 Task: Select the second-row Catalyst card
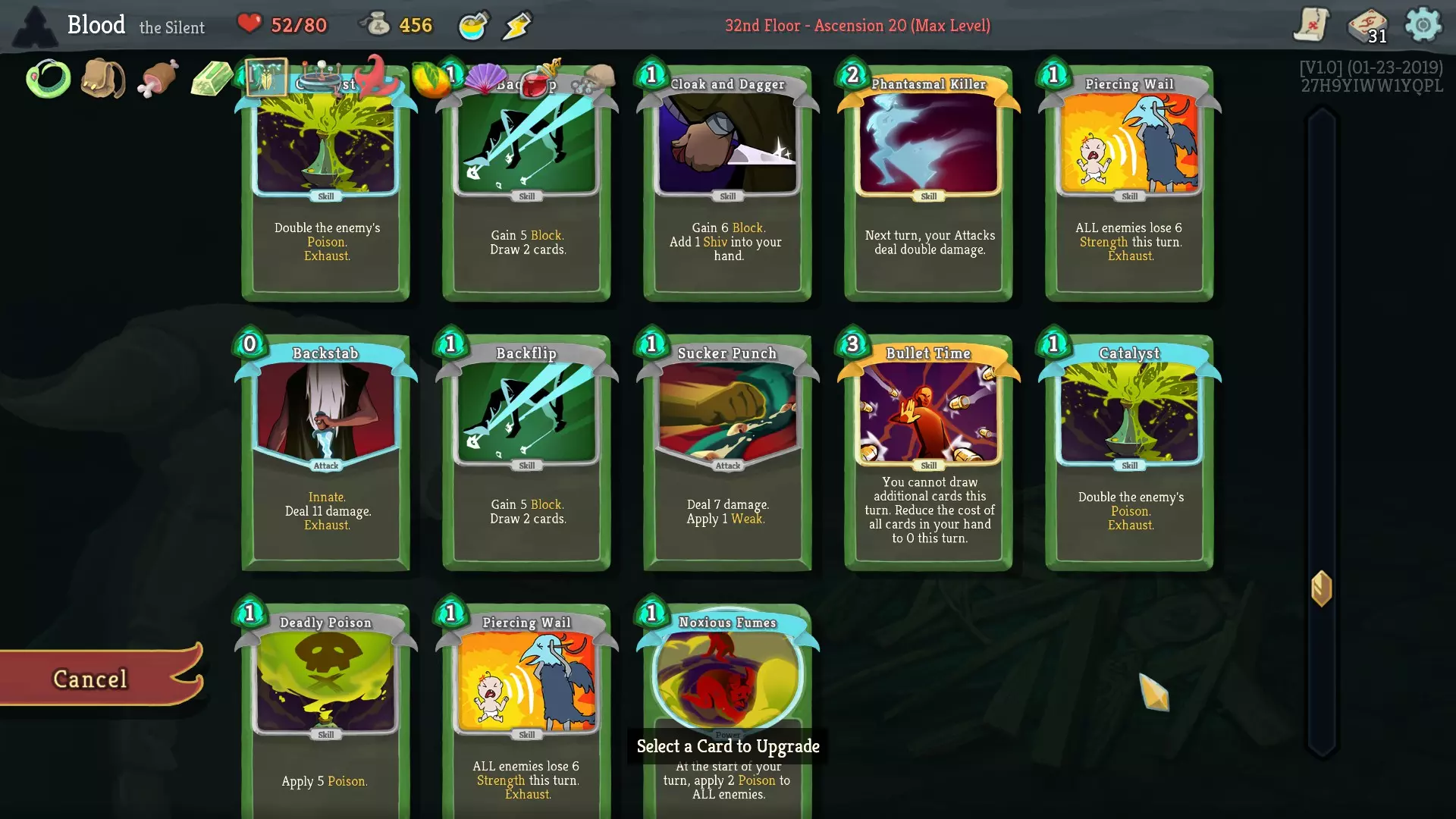coord(1129,451)
